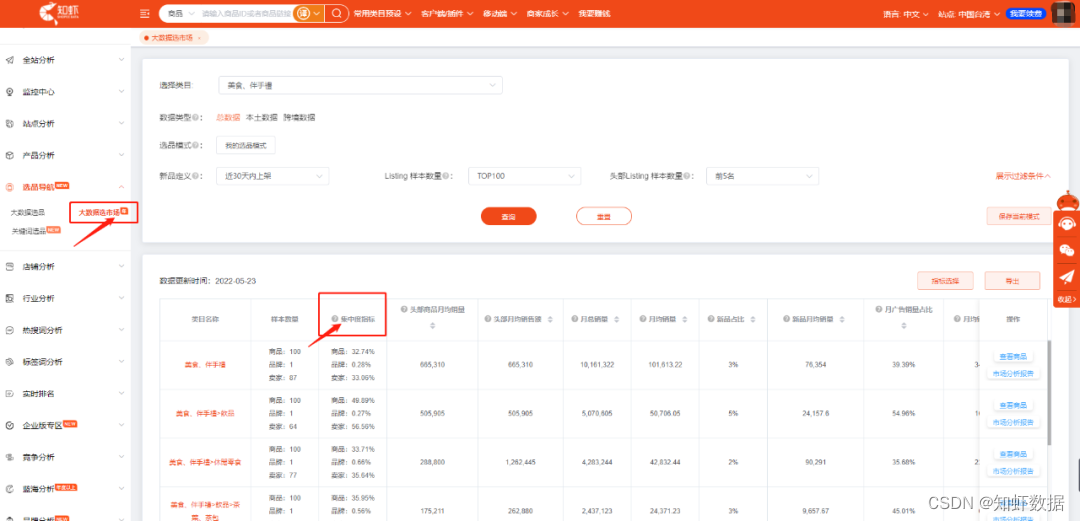Open the 选择类目 category dropdown
The width and height of the screenshot is (1080, 521).
point(360,85)
